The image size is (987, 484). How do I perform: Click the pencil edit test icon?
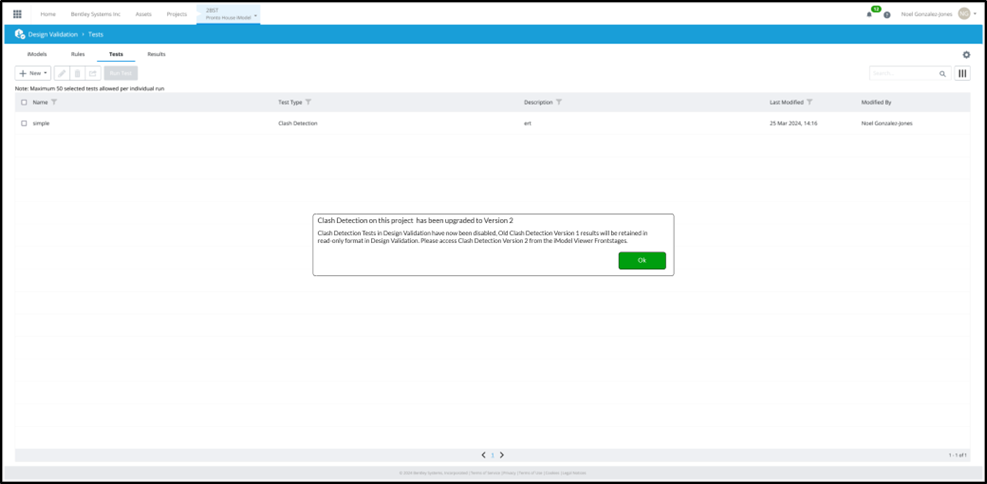[62, 74]
